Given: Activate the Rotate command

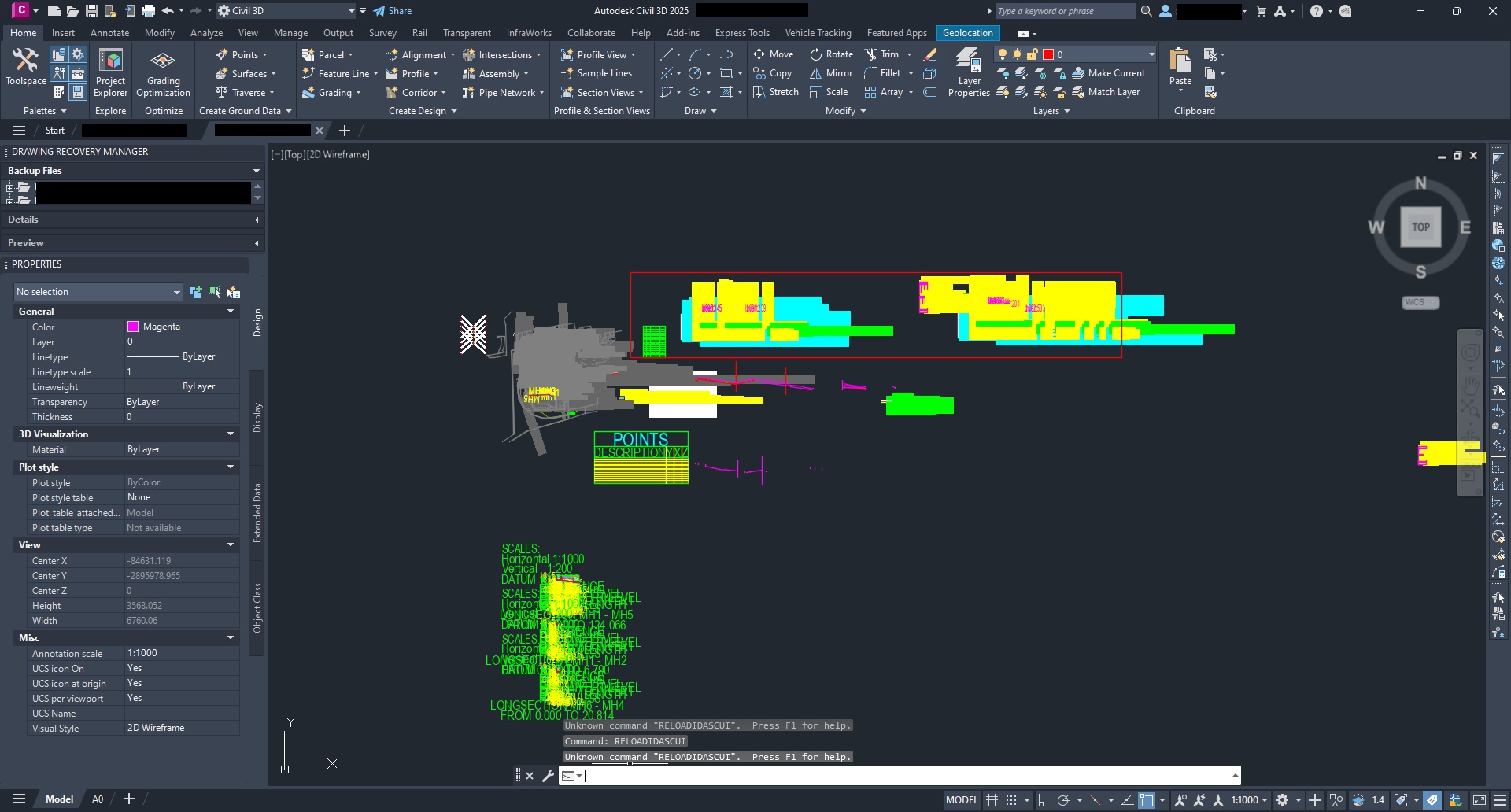Looking at the screenshot, I should (831, 54).
